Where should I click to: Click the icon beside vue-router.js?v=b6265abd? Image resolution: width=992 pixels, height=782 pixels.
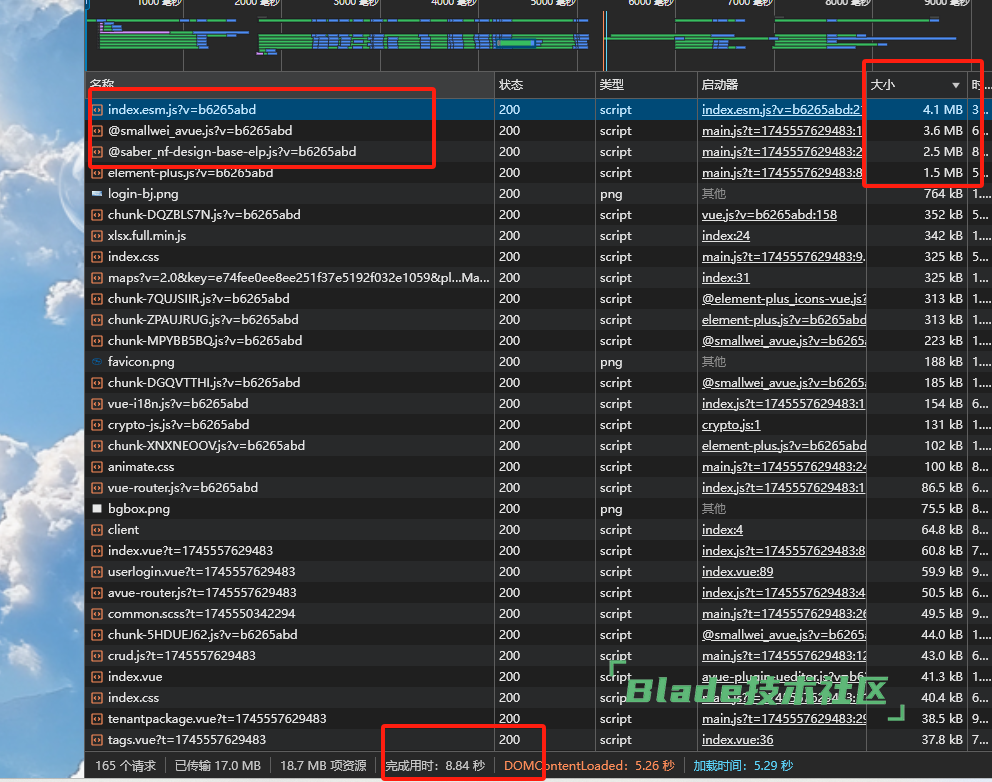97,488
